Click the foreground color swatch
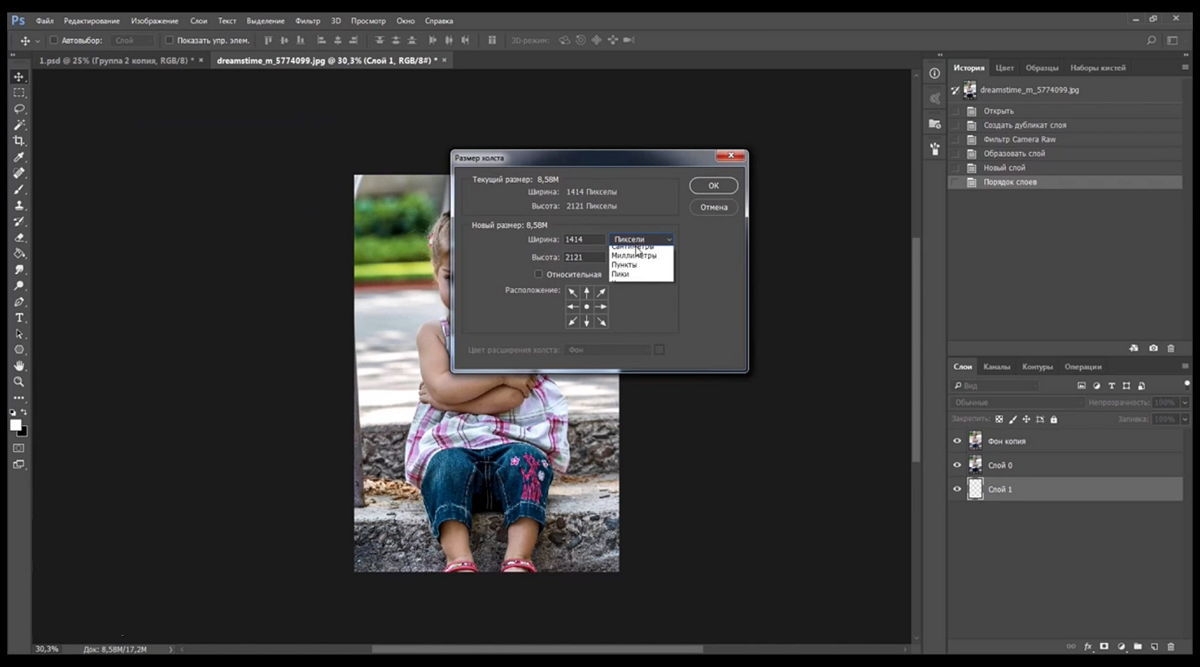This screenshot has width=1200, height=667. click(16, 425)
